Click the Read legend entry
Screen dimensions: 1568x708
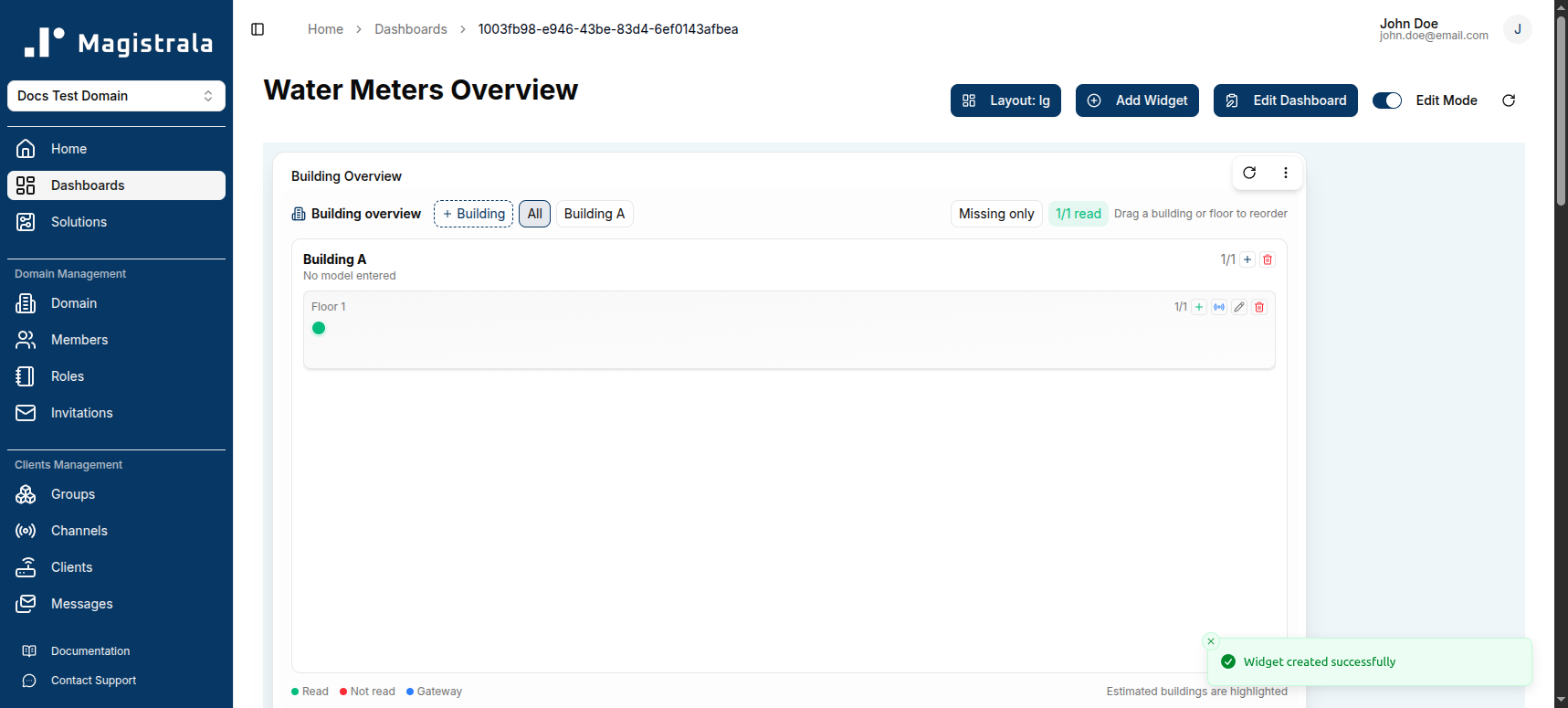[310, 692]
